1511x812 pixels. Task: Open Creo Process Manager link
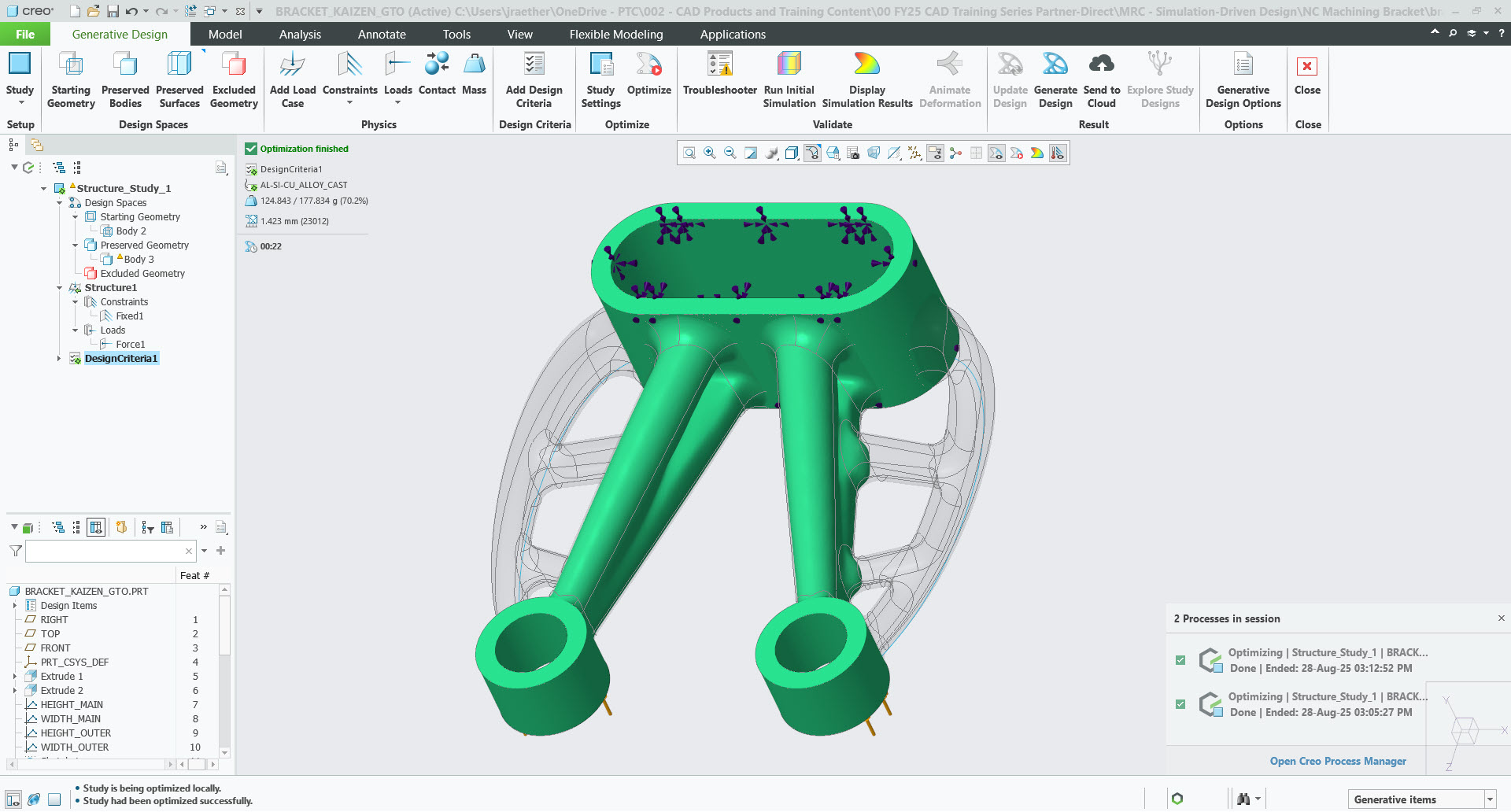[1337, 761]
